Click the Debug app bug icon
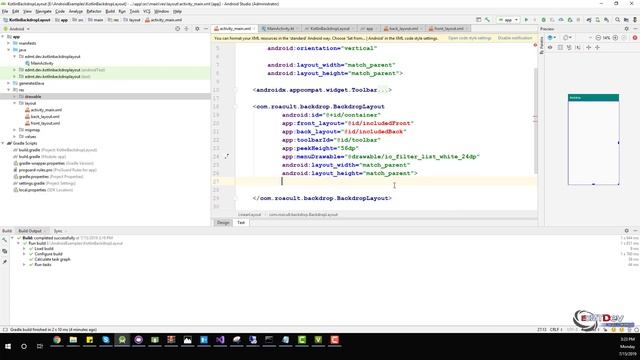The height and width of the screenshot is (360, 640). [x=543, y=20]
